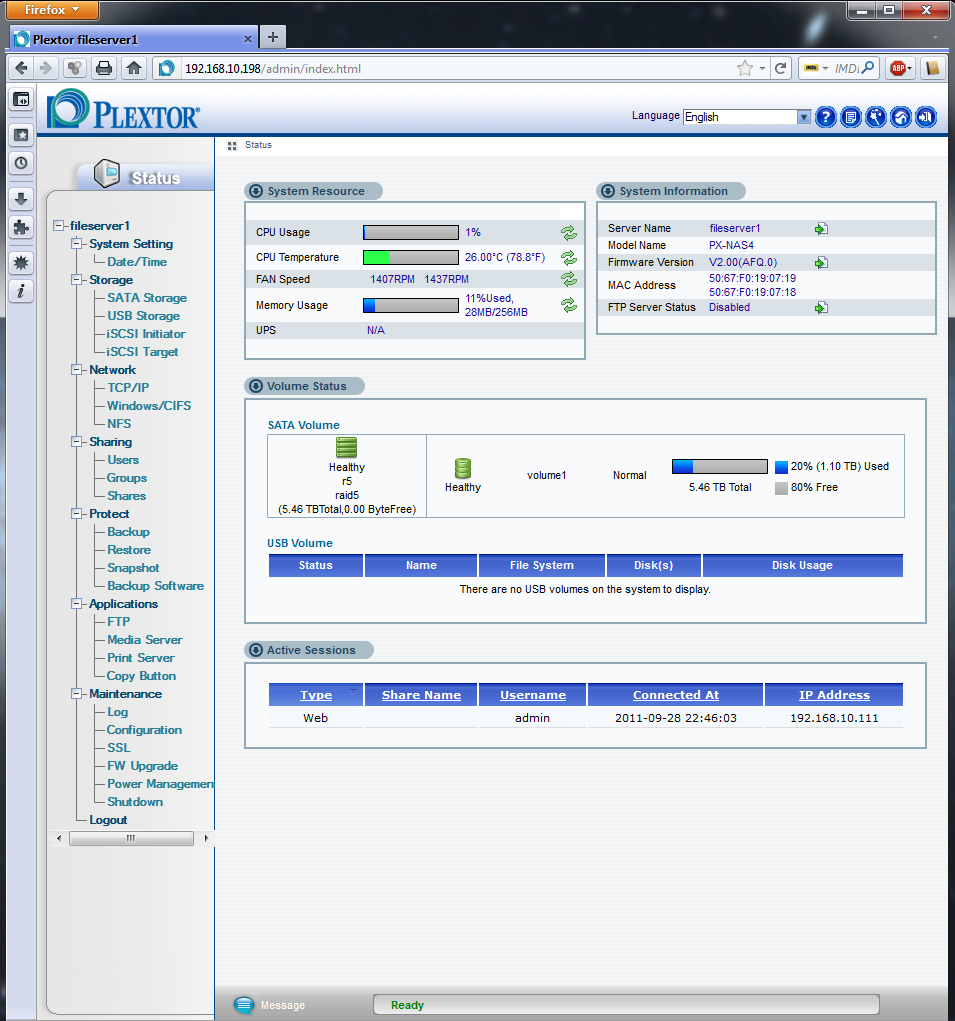The height and width of the screenshot is (1021, 955).
Task: Click the setup wizard wand icon
Action: (x=876, y=117)
